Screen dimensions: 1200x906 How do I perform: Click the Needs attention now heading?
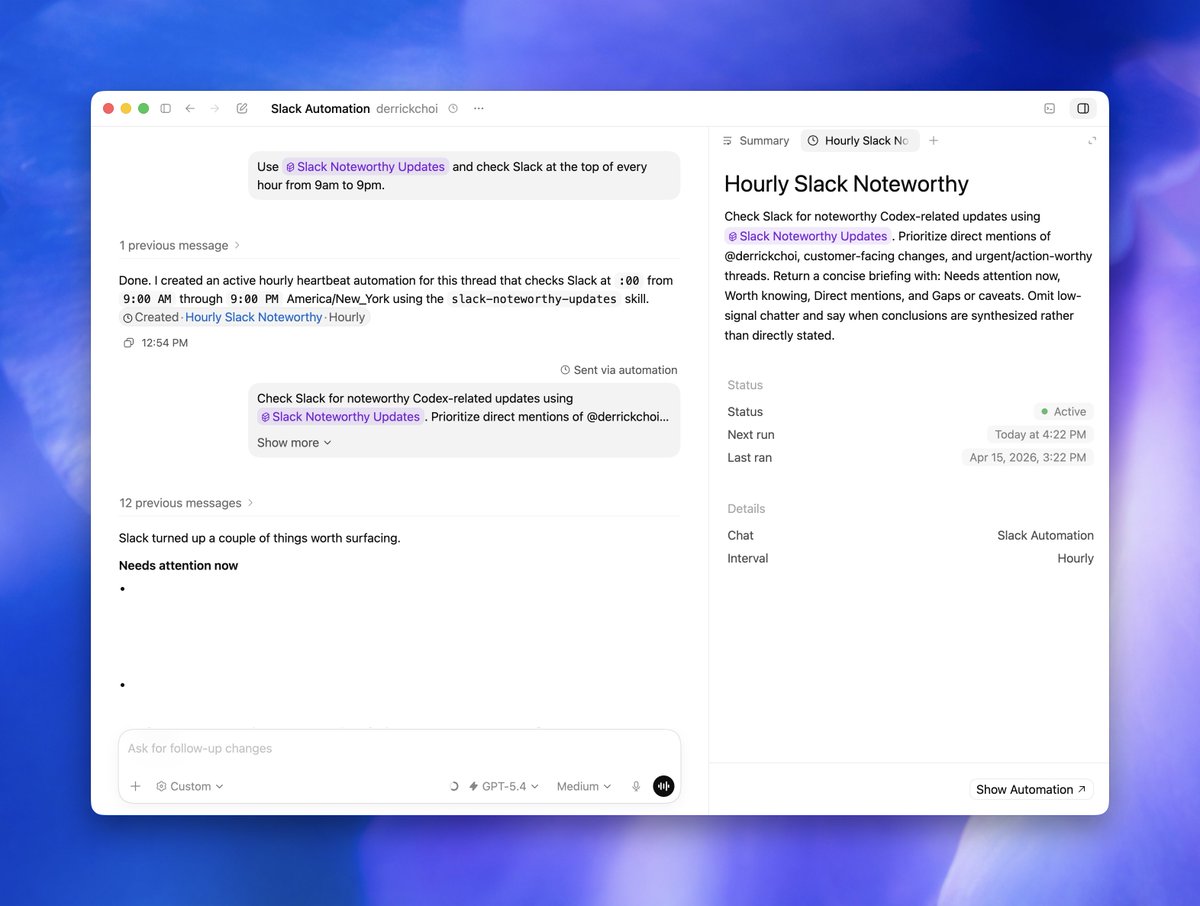(x=178, y=565)
